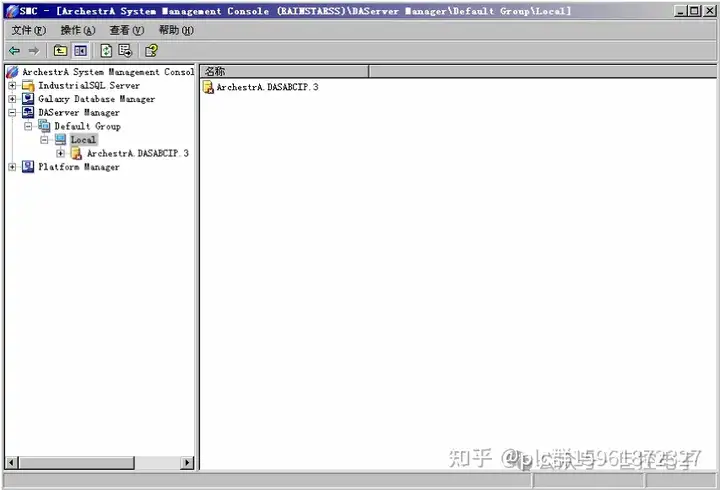
Task: Sort by the 名称 column header
Action: [x=285, y=71]
